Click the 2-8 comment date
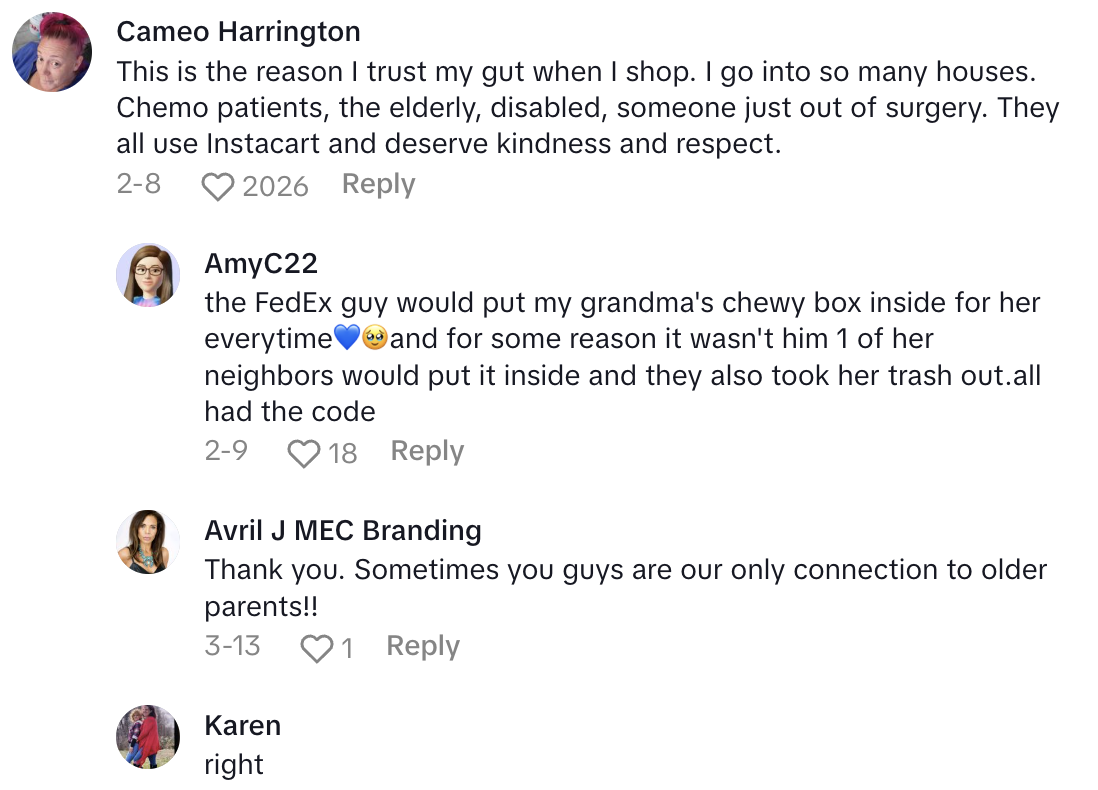The height and width of the screenshot is (790, 1098). 138,184
